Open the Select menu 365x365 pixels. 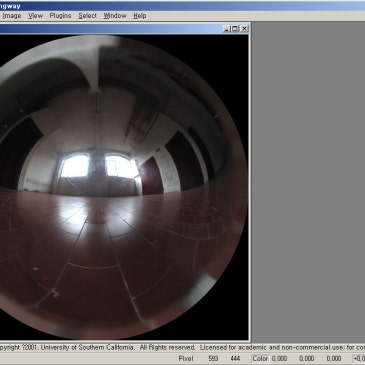pos(88,16)
